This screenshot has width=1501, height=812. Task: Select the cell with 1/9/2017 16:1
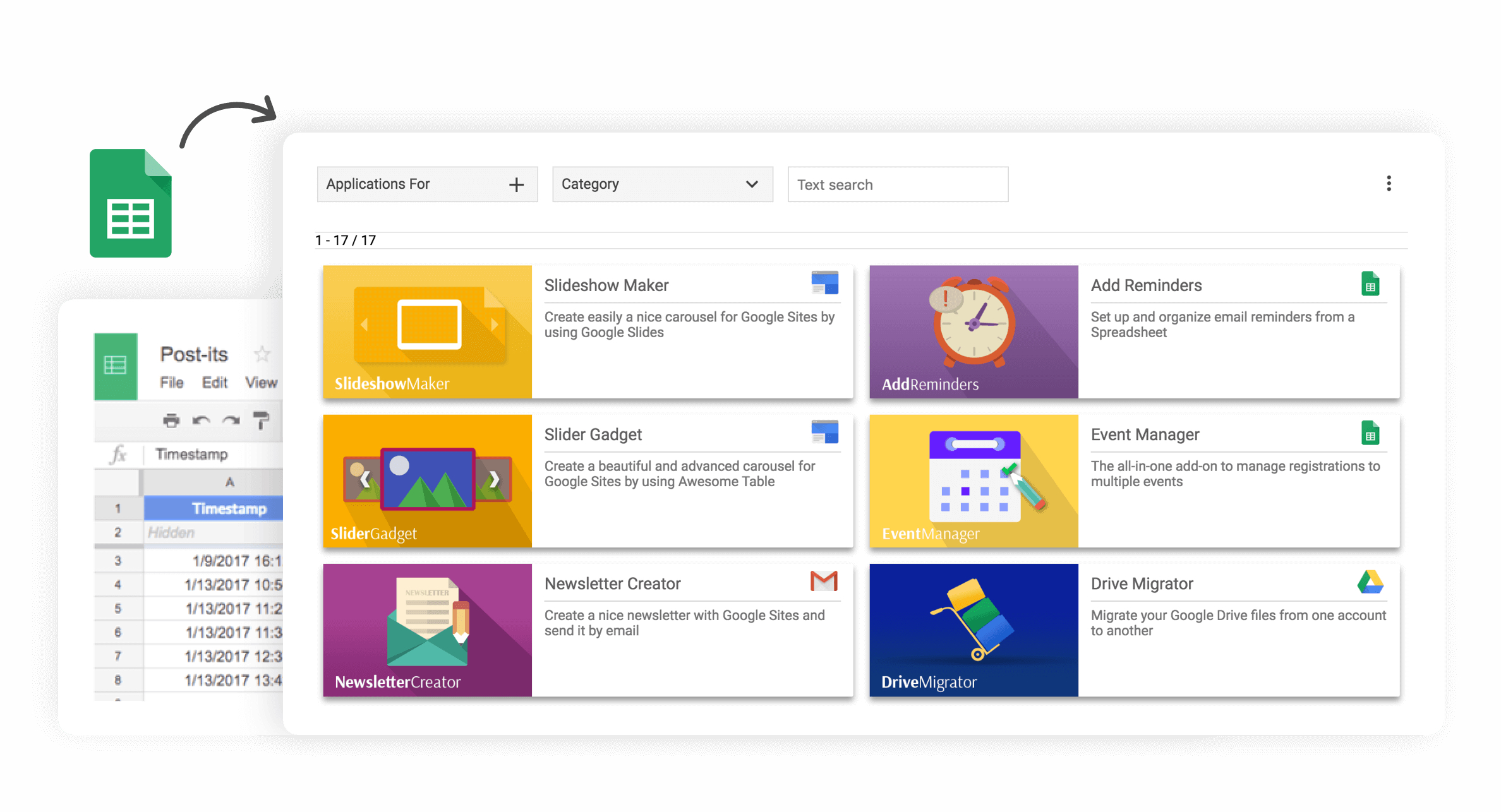(x=214, y=561)
